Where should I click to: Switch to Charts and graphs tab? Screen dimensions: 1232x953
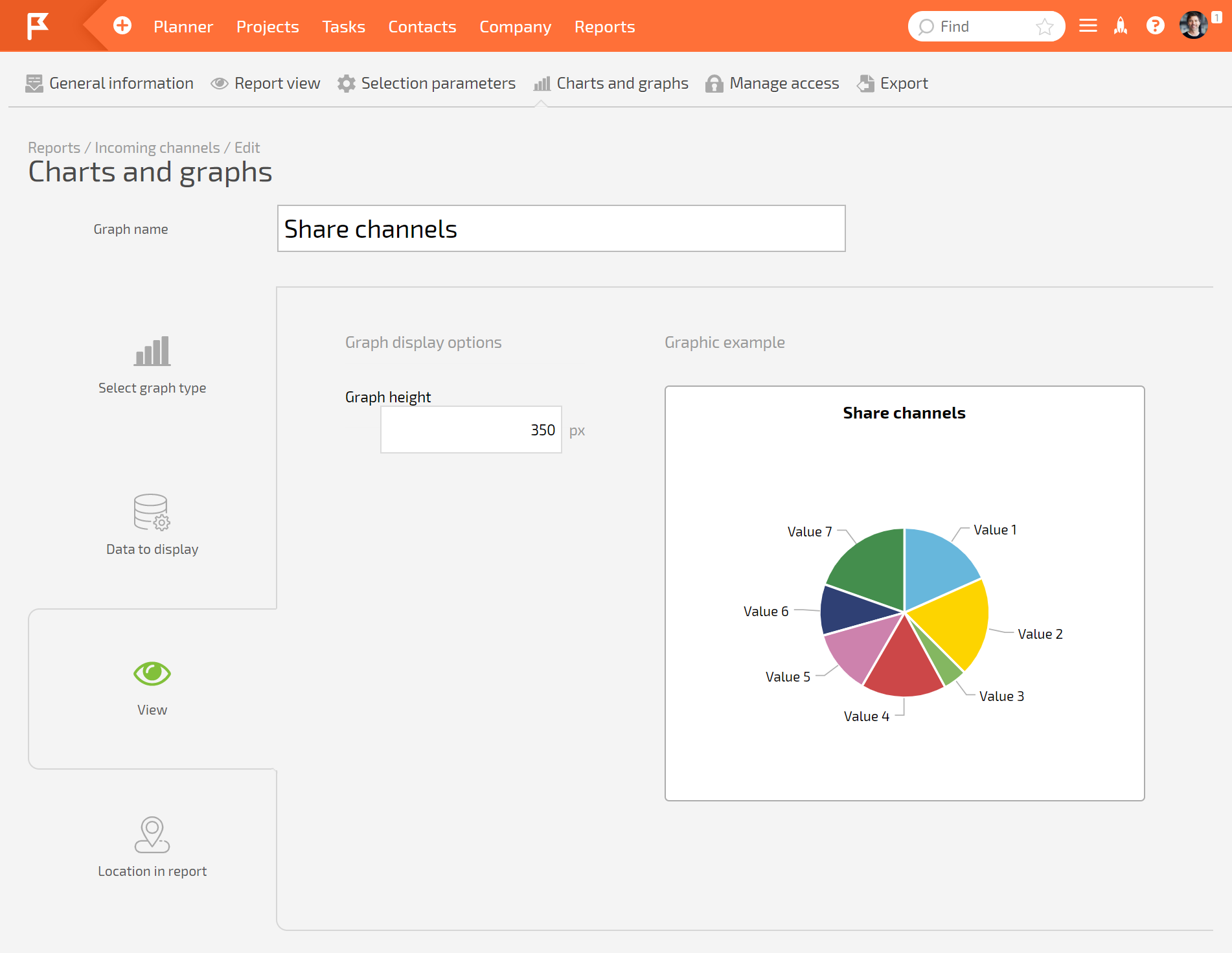611,84
